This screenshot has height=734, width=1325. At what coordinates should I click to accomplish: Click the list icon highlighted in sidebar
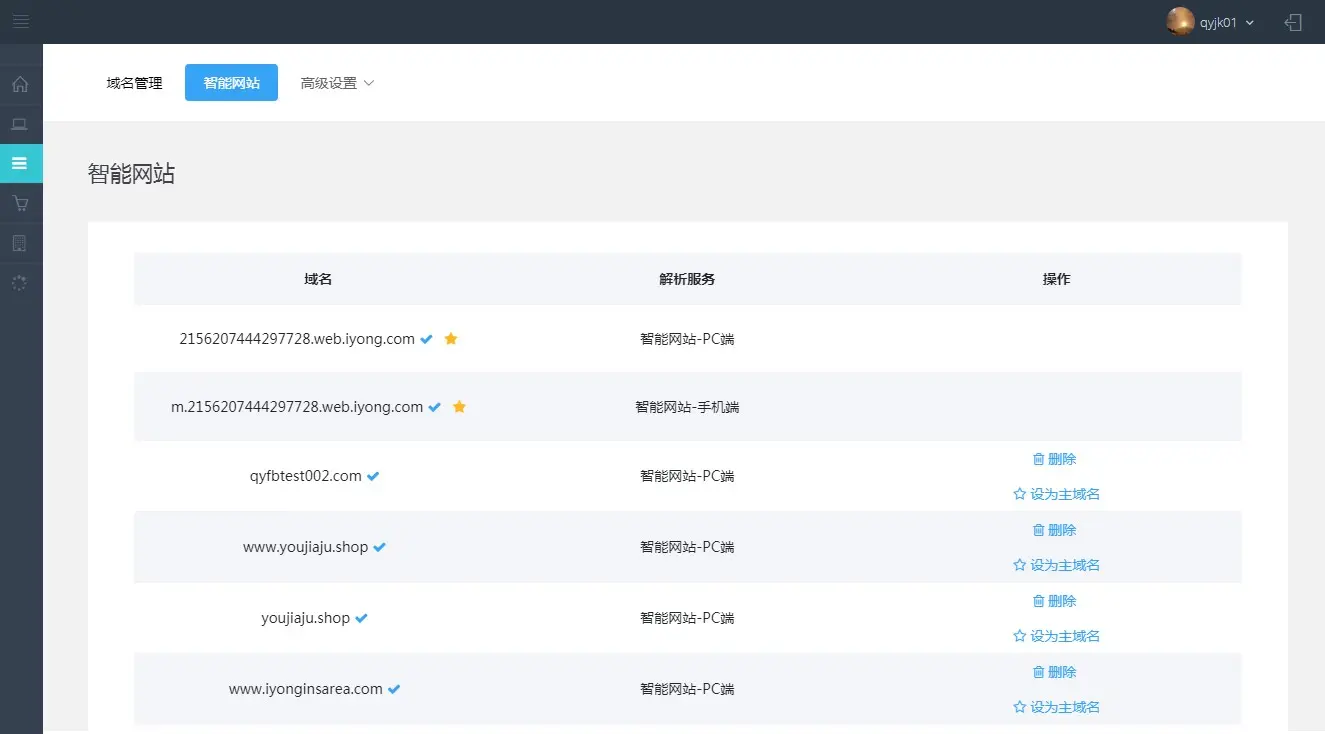click(x=20, y=163)
